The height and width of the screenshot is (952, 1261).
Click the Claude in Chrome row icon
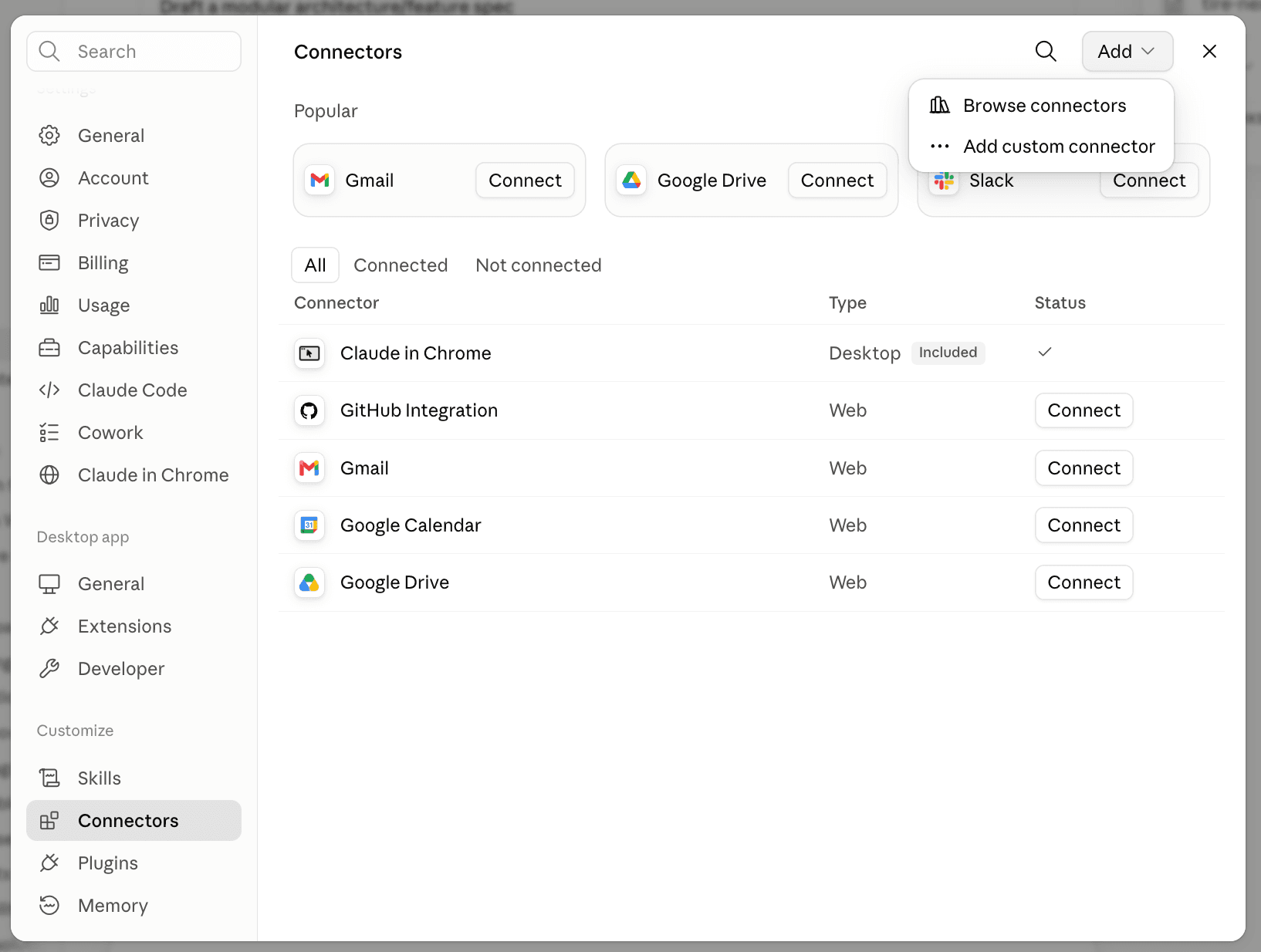click(x=309, y=353)
